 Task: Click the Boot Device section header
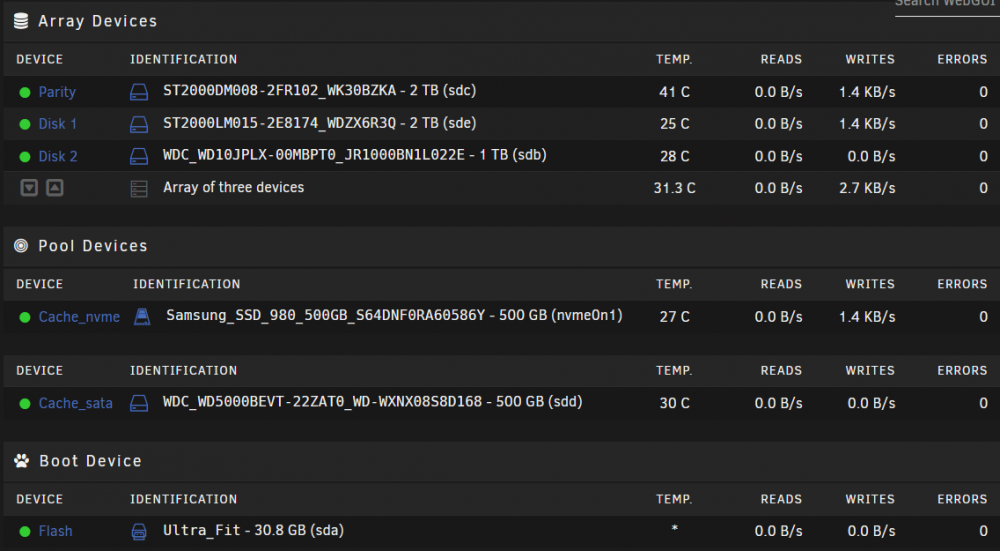pyautogui.click(x=90, y=460)
